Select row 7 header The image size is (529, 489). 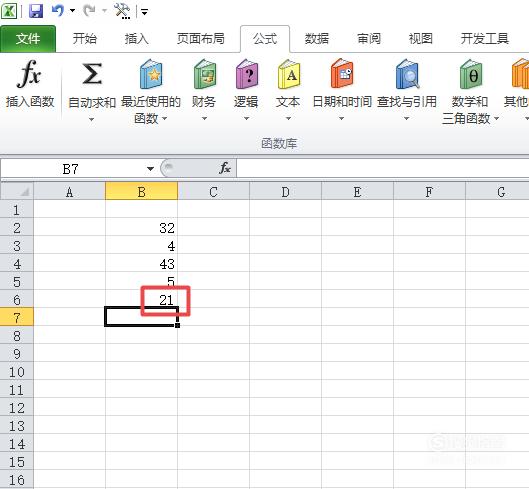coord(17,317)
